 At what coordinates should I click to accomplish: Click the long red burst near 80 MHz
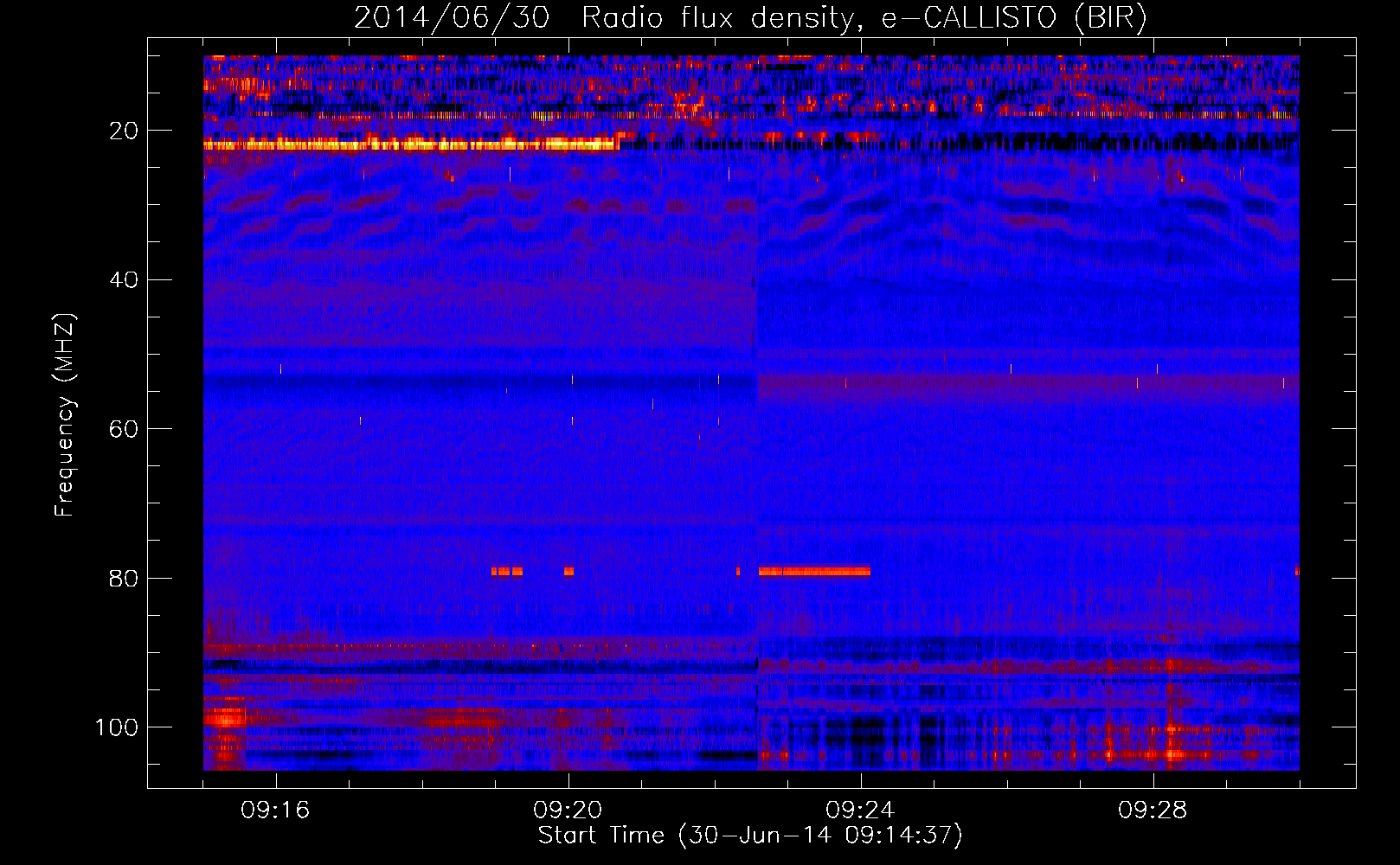(814, 571)
